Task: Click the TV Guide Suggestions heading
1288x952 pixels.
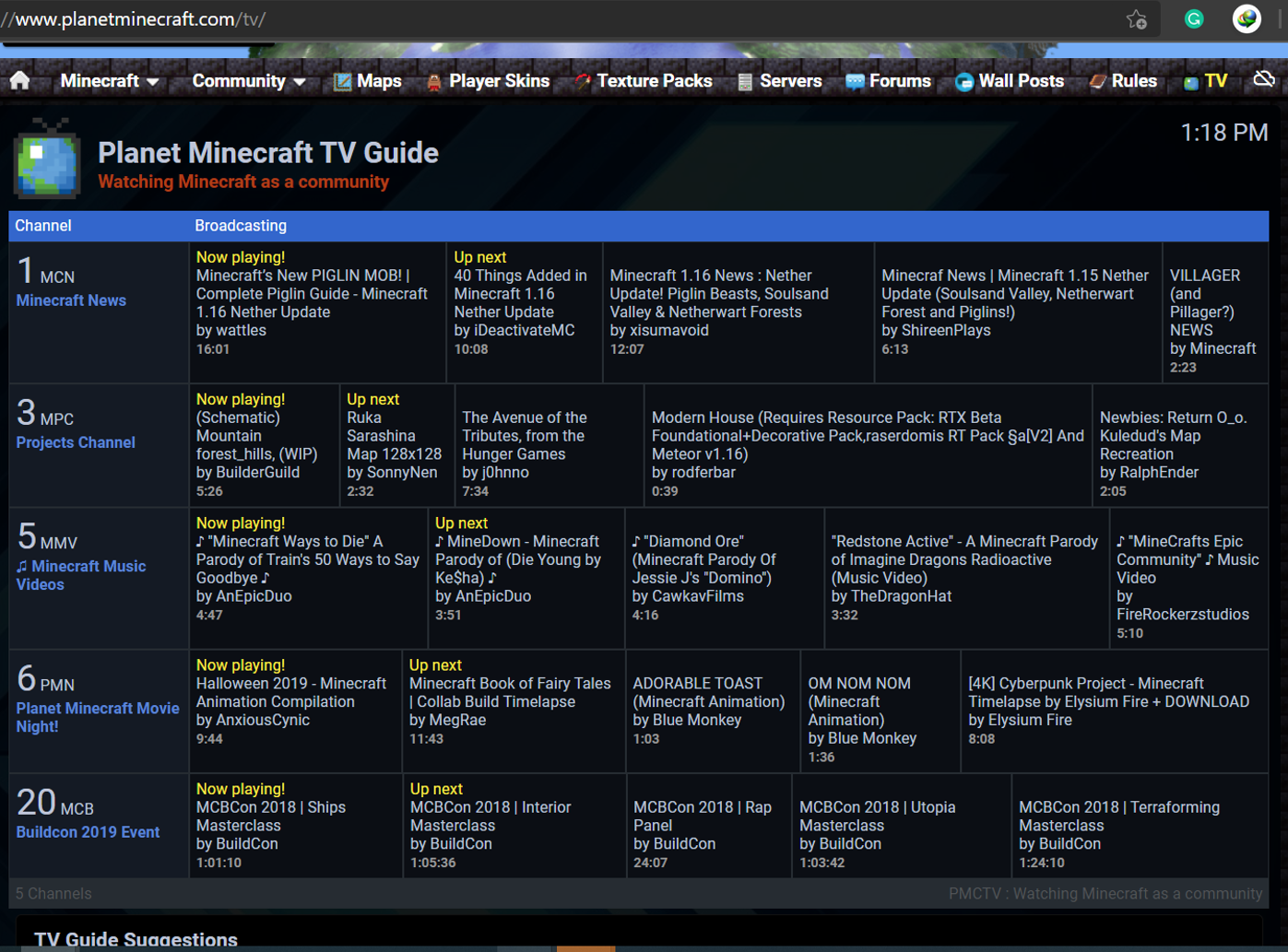Action: click(x=136, y=939)
